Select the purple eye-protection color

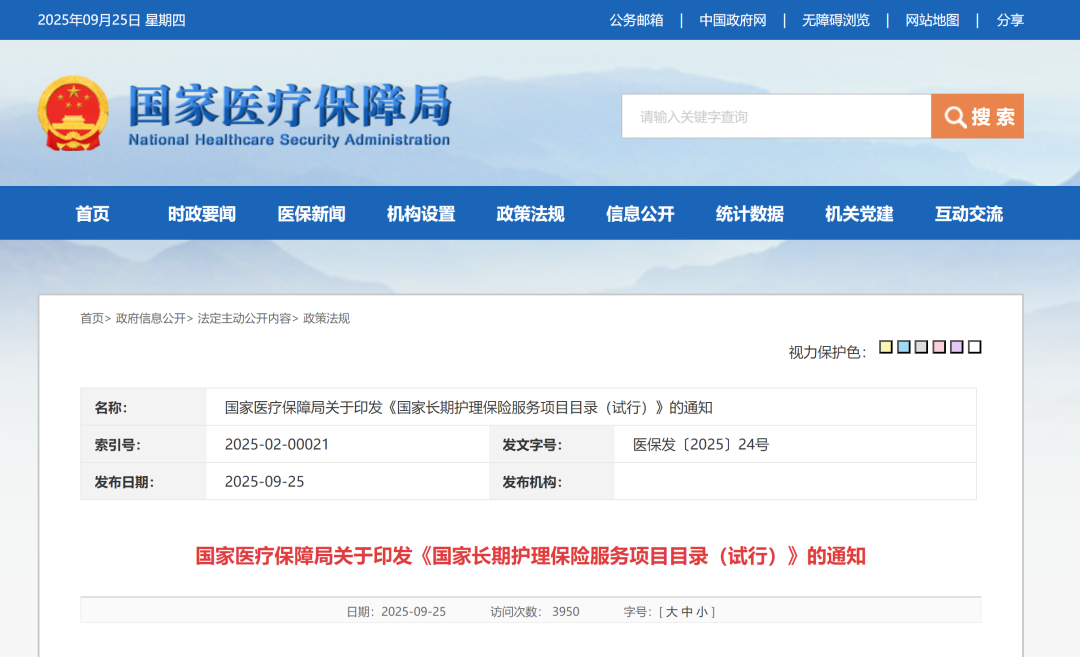point(957,347)
